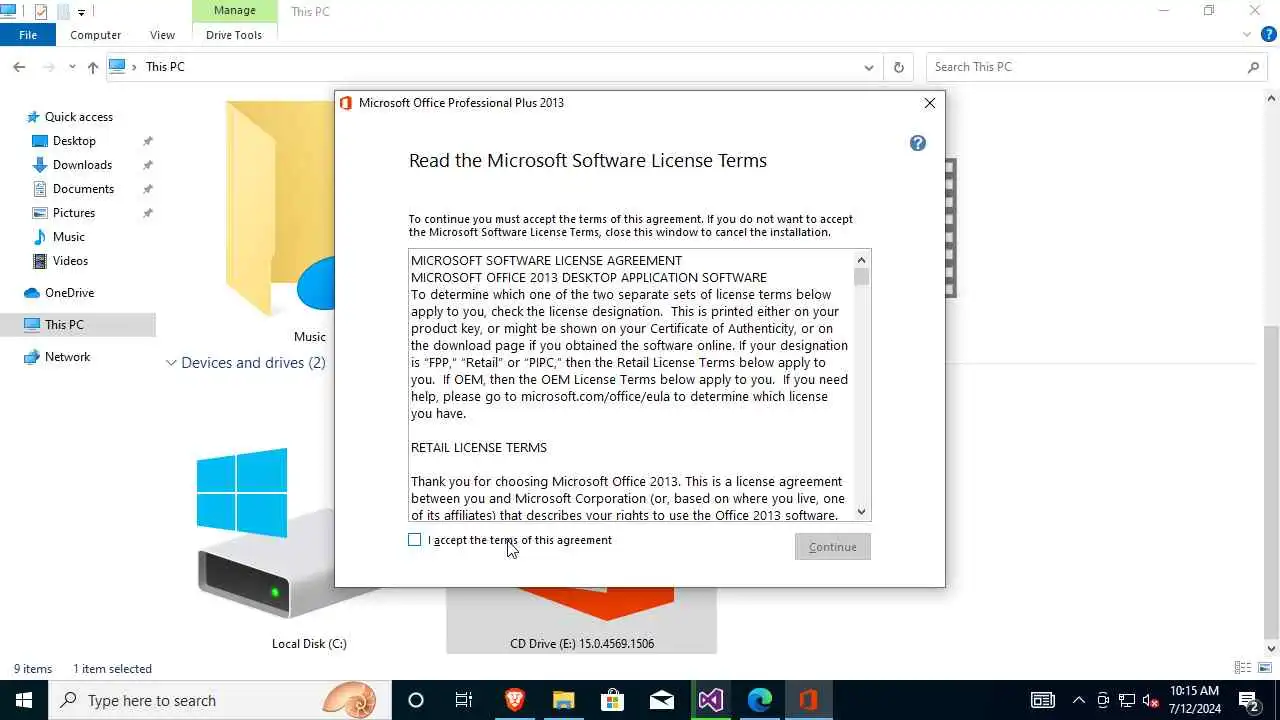Switch to details view layout icon

point(1243,668)
